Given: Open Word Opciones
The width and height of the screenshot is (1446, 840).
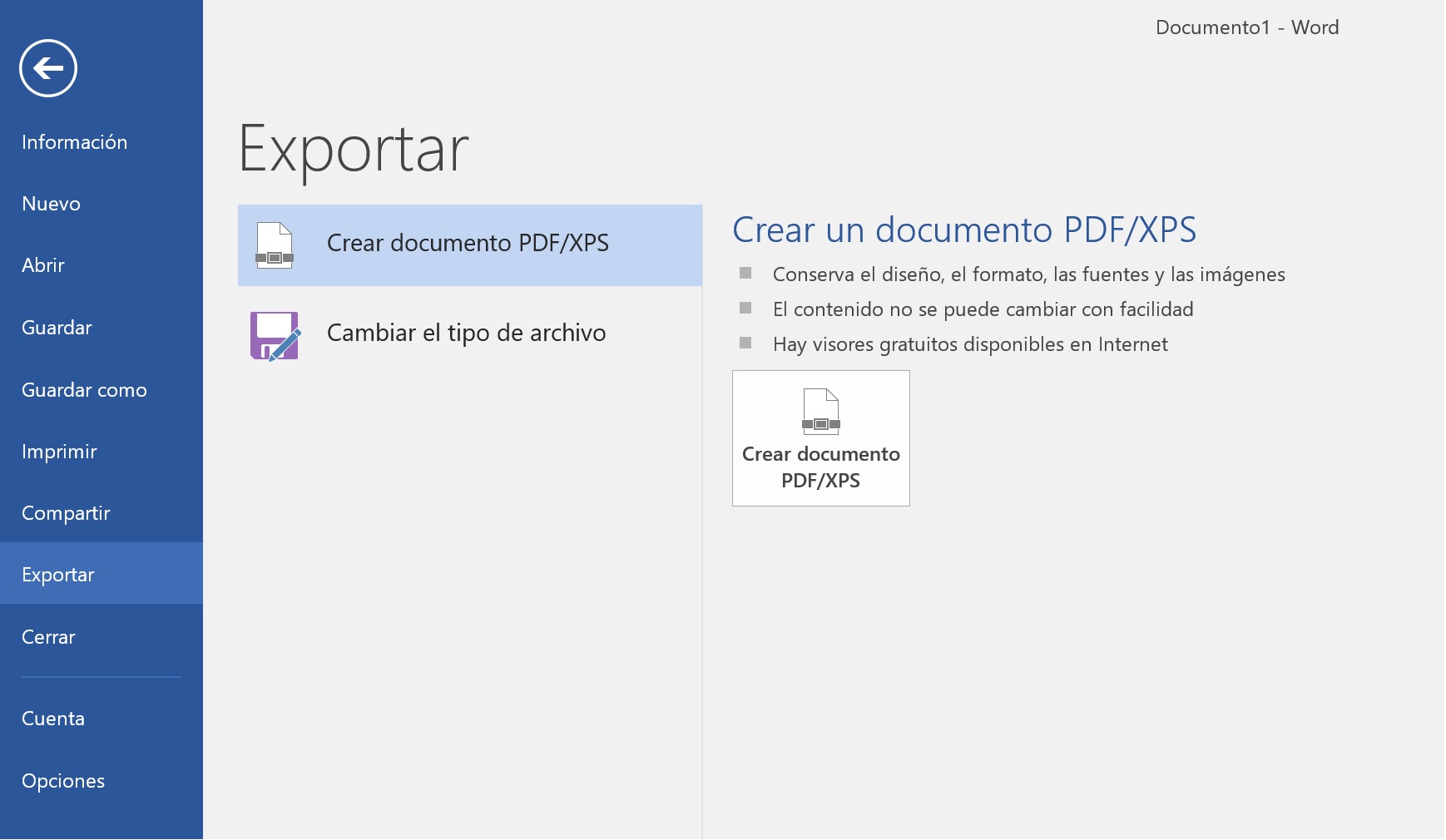Looking at the screenshot, I should (x=63, y=781).
